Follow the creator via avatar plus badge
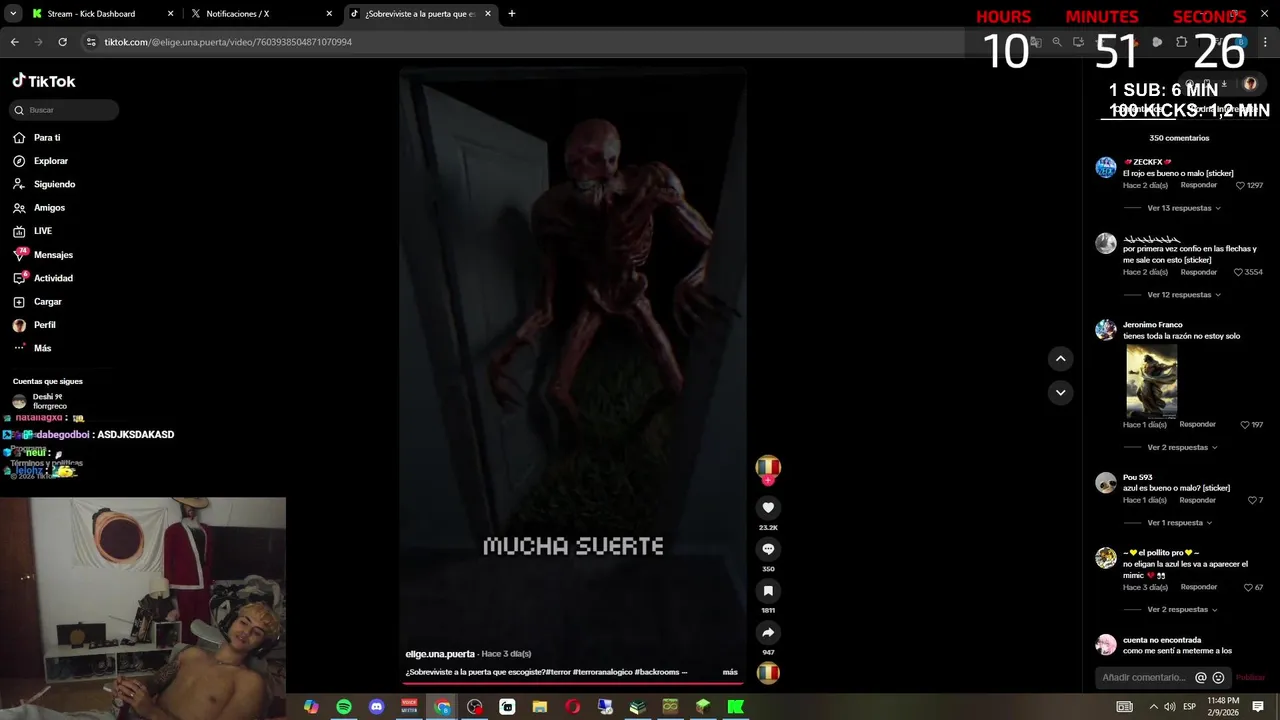 [768, 480]
